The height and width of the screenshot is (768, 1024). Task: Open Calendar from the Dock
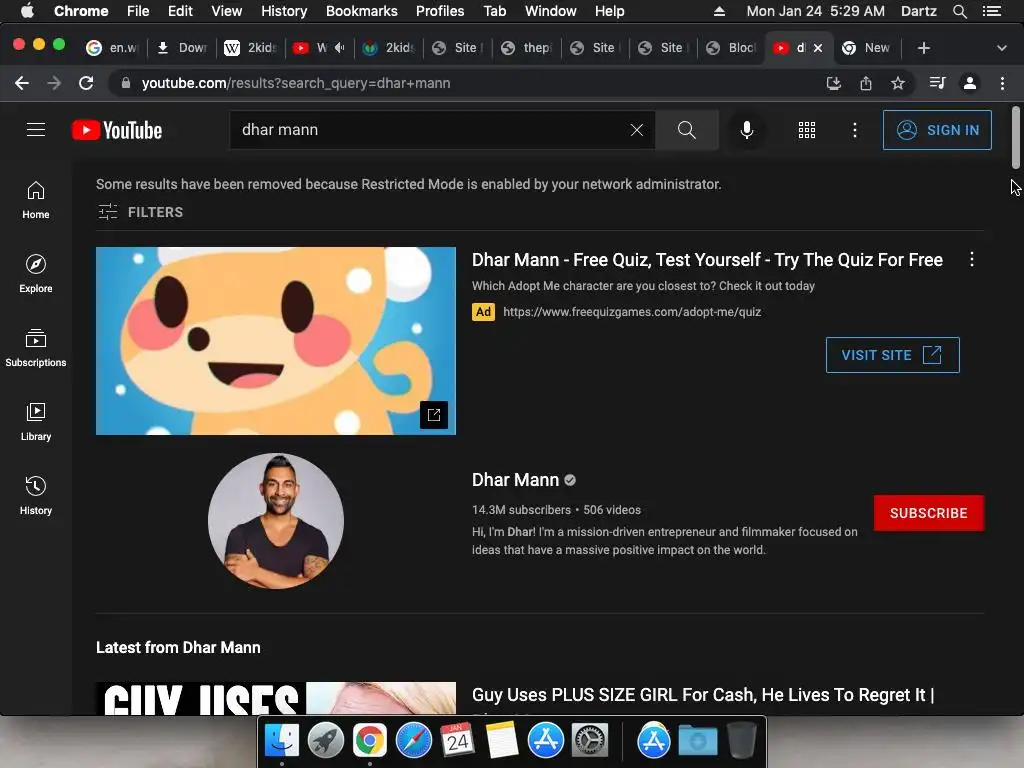pyautogui.click(x=457, y=741)
